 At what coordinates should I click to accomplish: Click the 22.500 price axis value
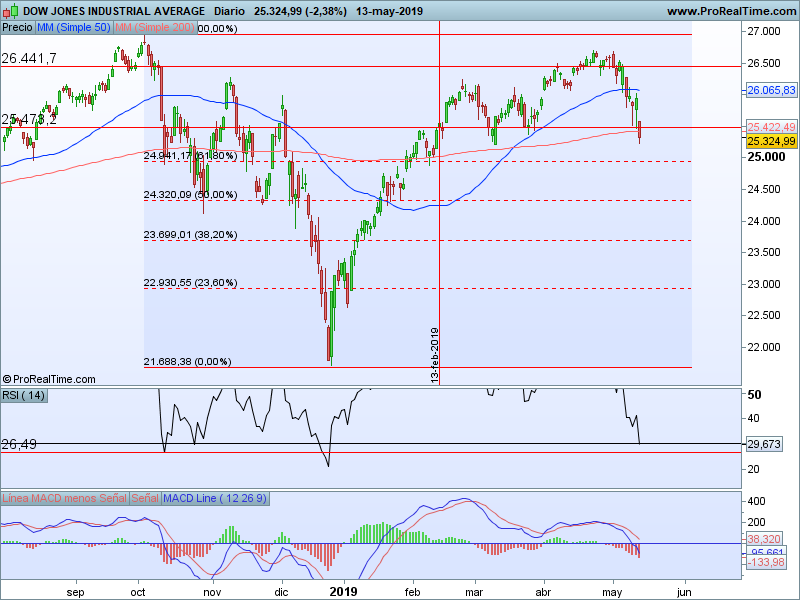pyautogui.click(x=764, y=315)
